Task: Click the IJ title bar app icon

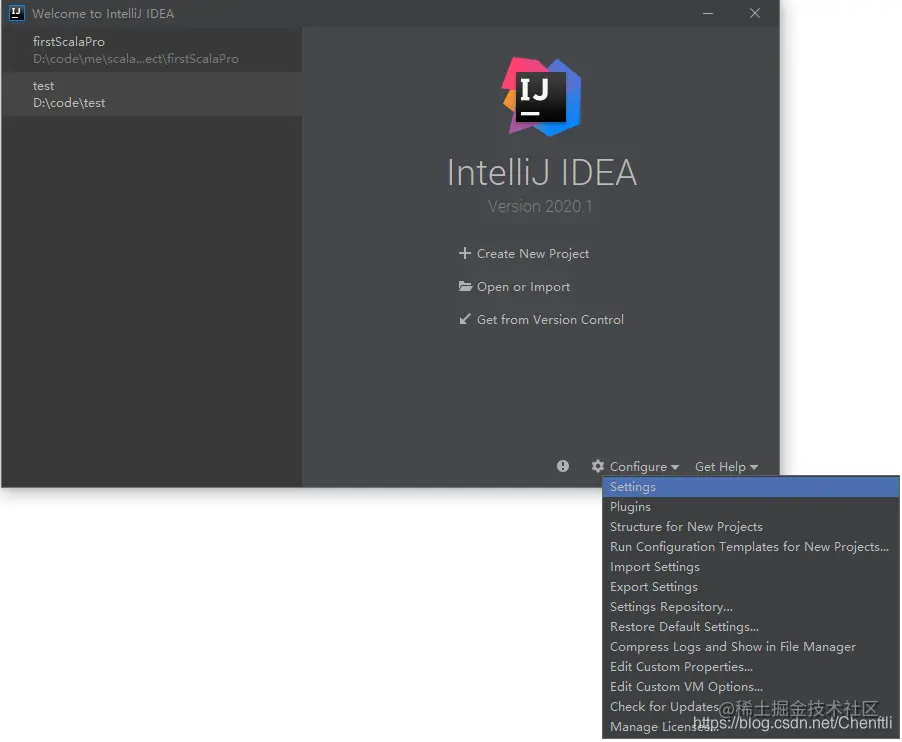Action: (17, 13)
